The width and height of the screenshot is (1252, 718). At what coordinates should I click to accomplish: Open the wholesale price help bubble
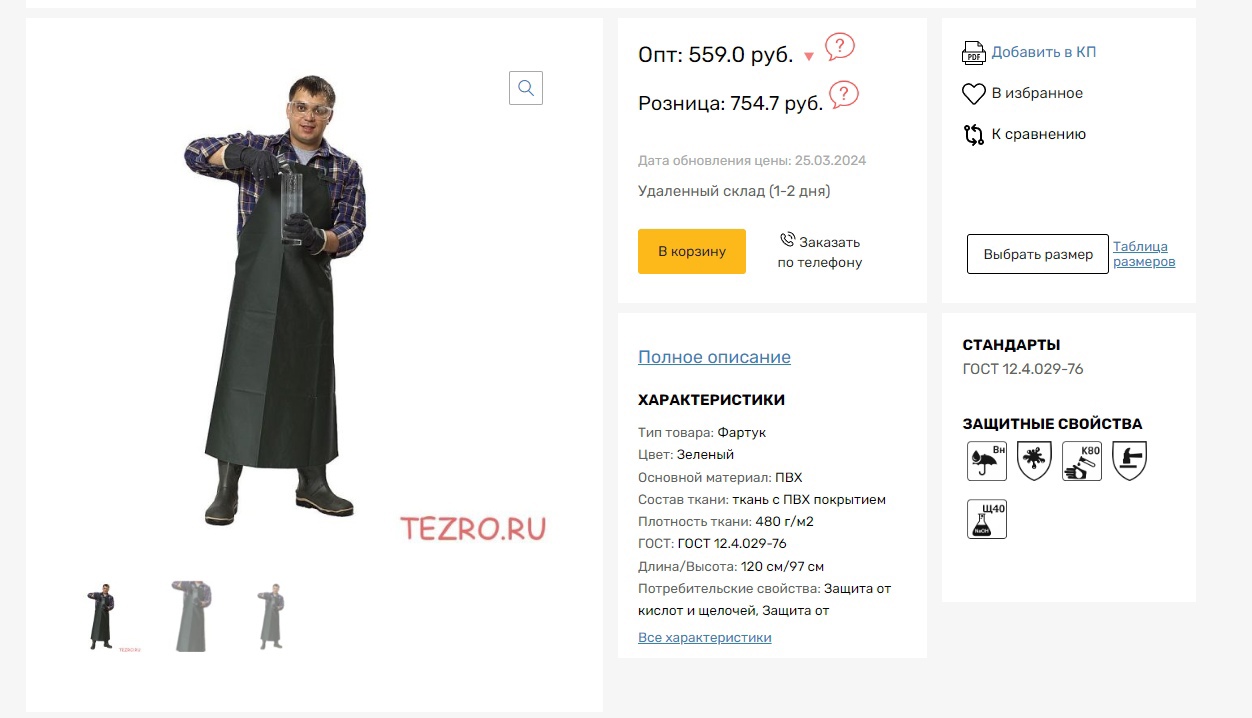(x=840, y=46)
